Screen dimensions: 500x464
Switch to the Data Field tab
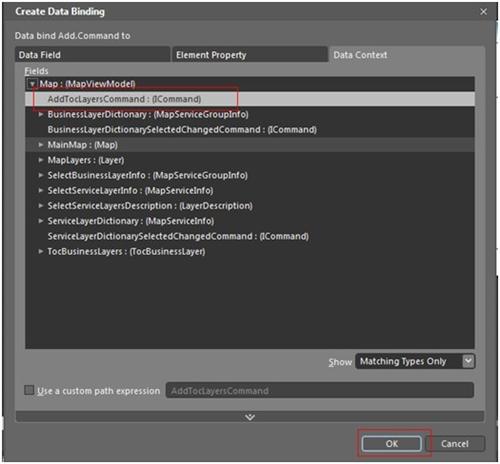tap(92, 55)
